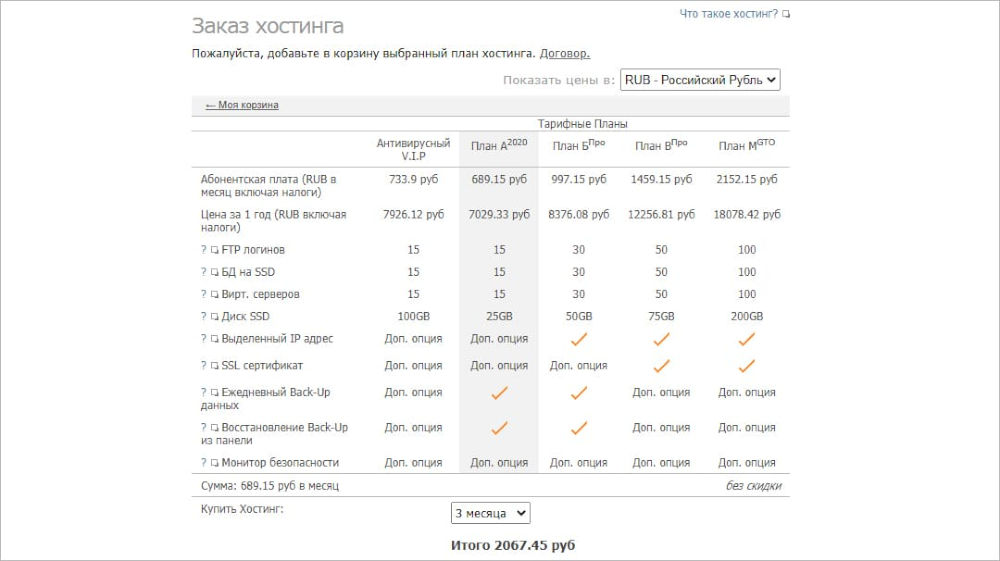Screen dimensions: 1000x561
Task: Open the 'Что такое хостинг?' link
Action: click(x=728, y=14)
